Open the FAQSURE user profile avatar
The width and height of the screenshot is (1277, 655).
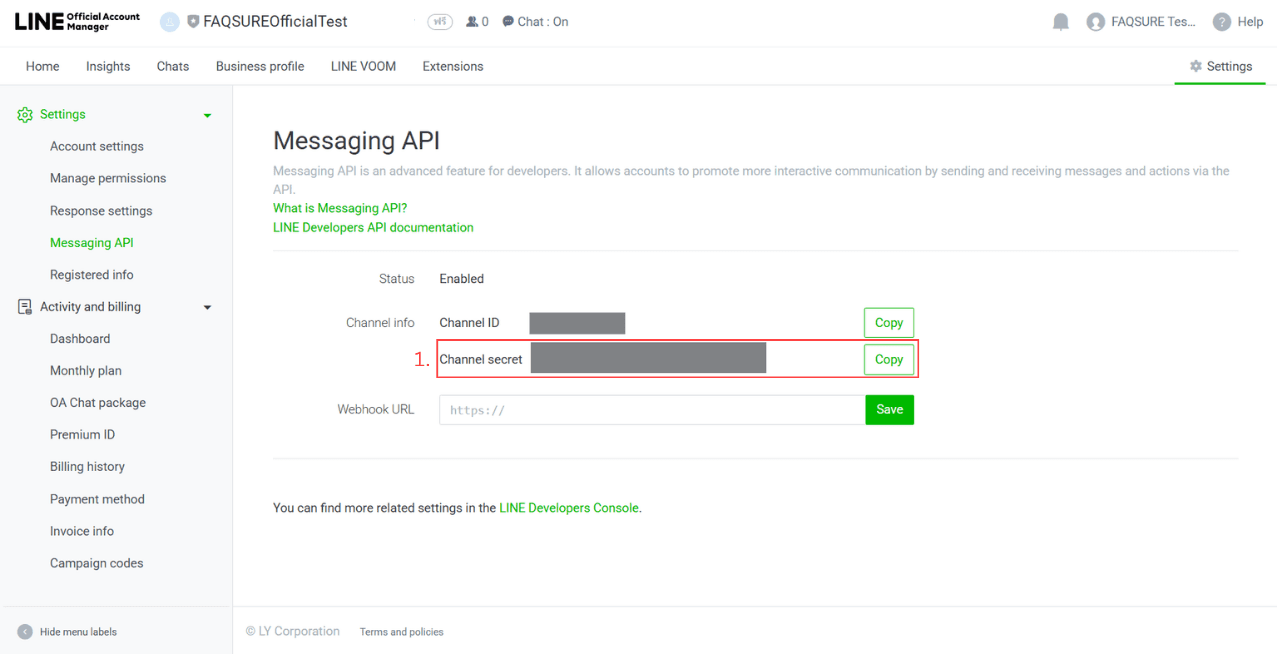tap(1096, 22)
